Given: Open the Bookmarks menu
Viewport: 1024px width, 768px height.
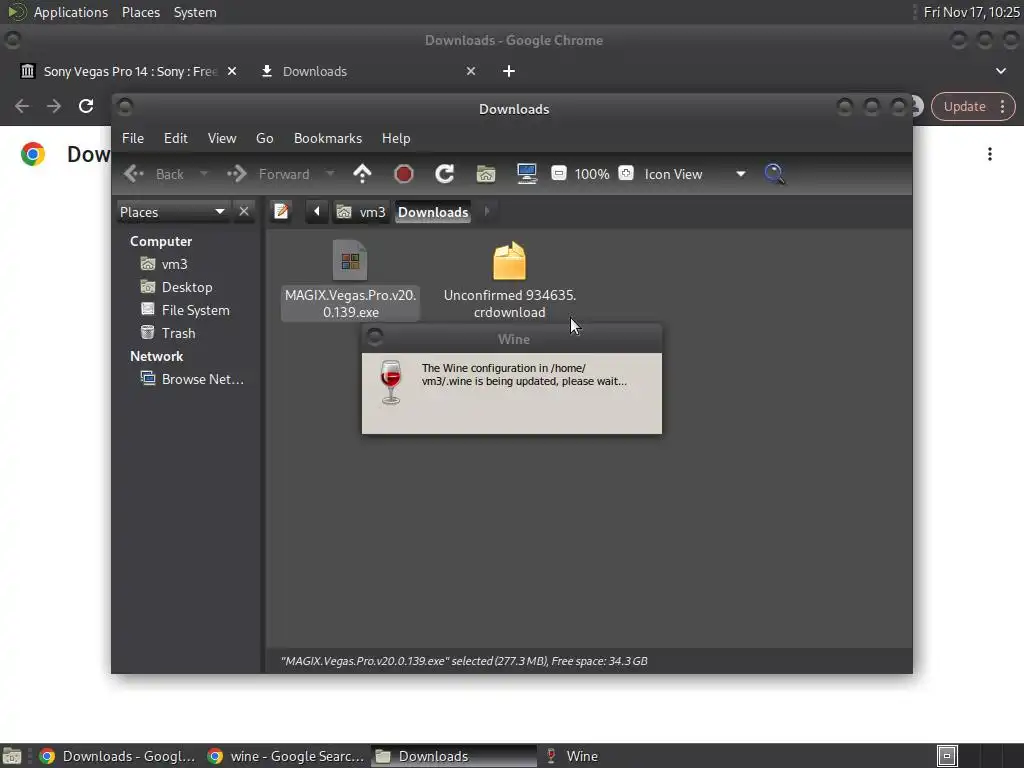Looking at the screenshot, I should click(327, 138).
